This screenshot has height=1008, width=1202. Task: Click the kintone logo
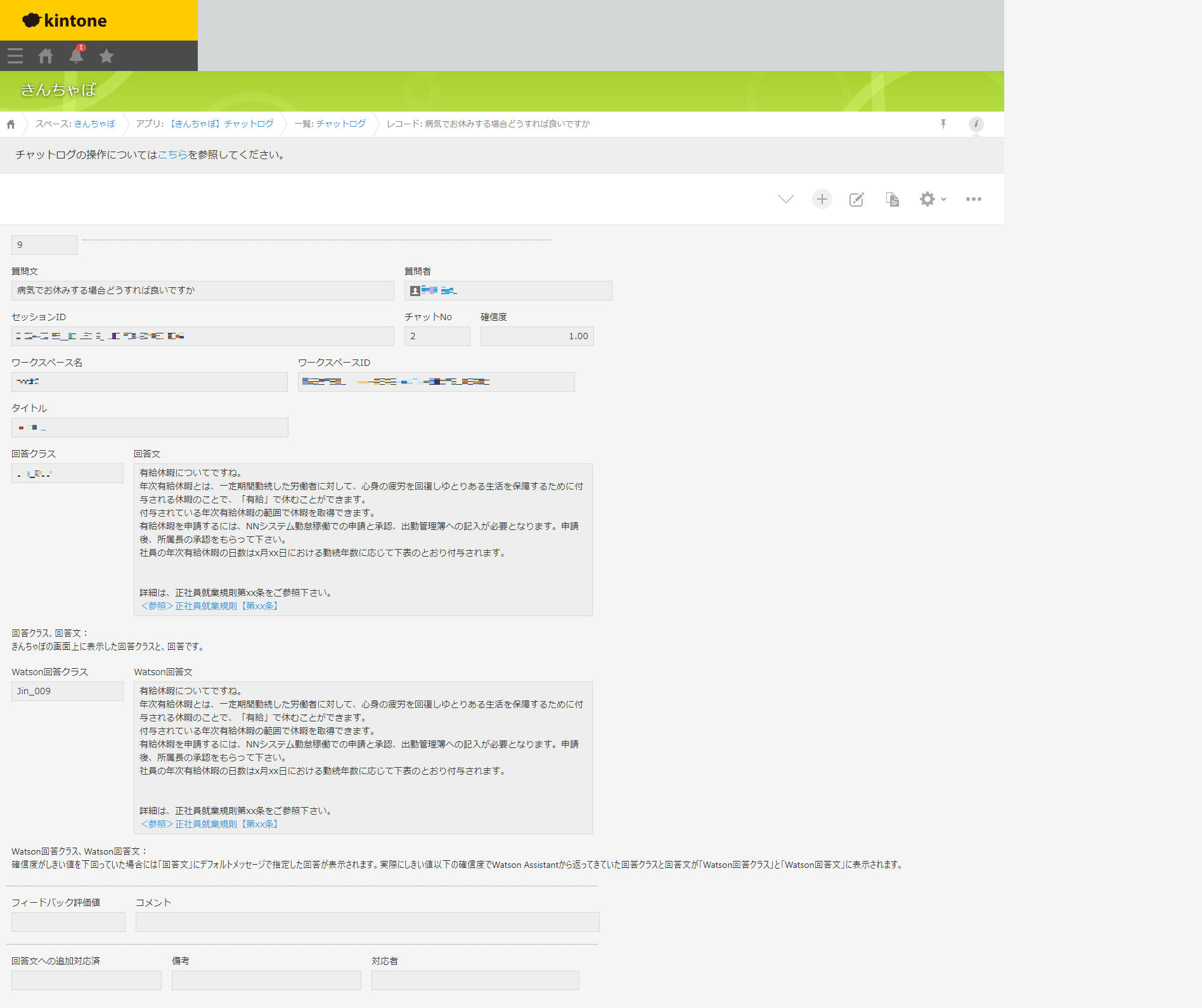point(65,20)
